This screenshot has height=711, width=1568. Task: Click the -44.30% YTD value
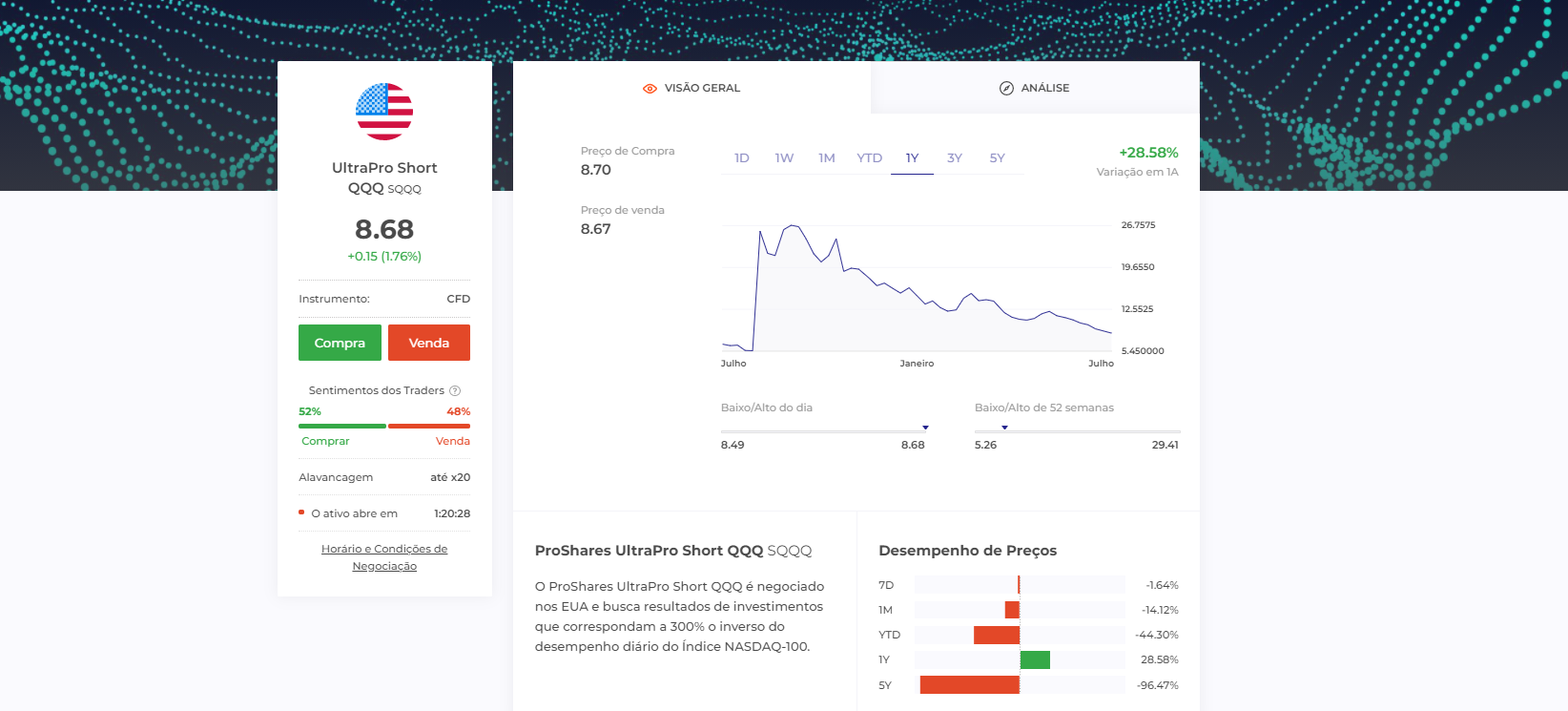1157,635
